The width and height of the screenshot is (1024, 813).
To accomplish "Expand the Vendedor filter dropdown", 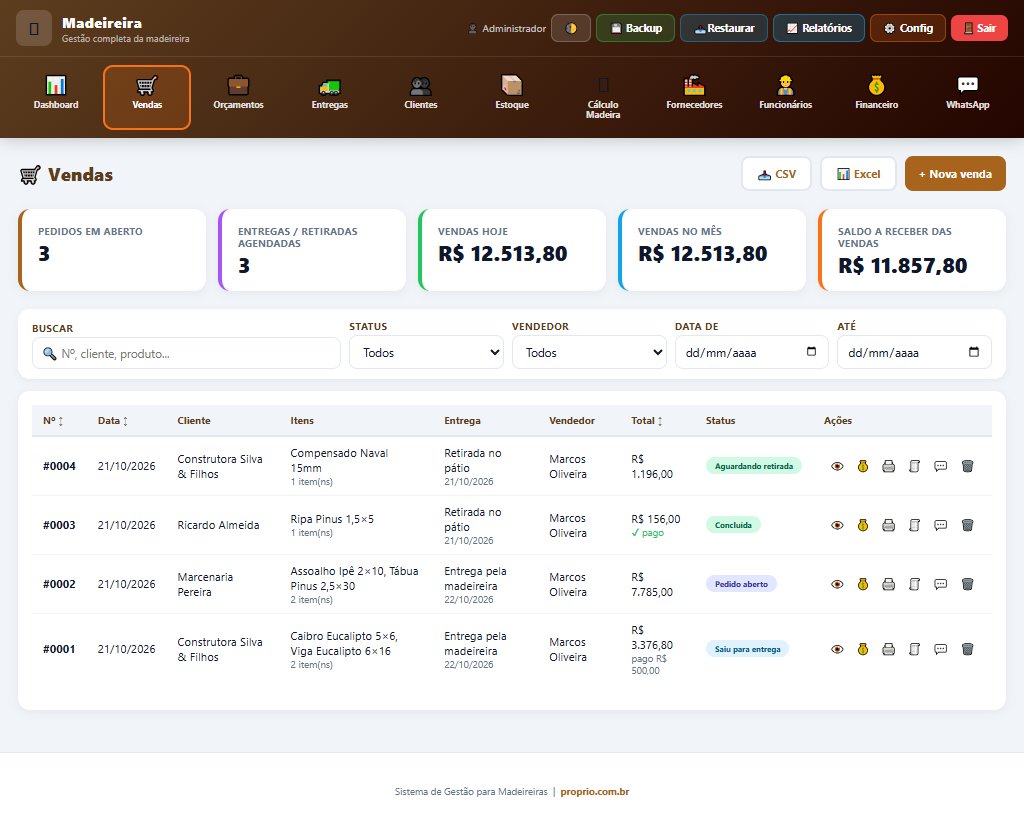I will [x=589, y=353].
